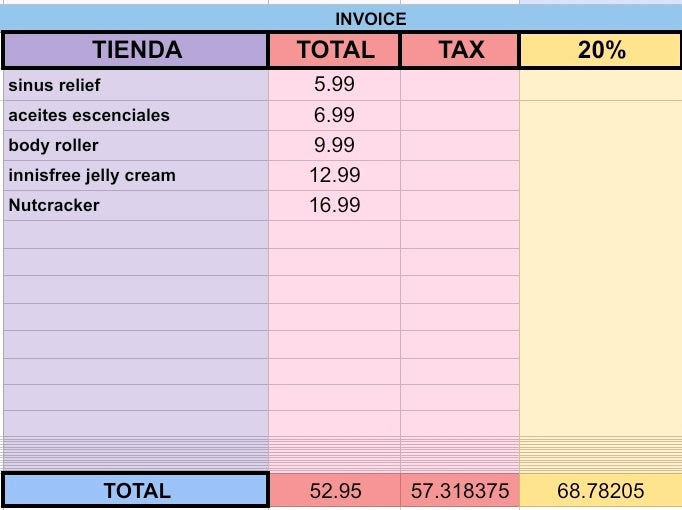Image resolution: width=682 pixels, height=510 pixels.
Task: Click the body roller item cell
Action: pos(136,145)
